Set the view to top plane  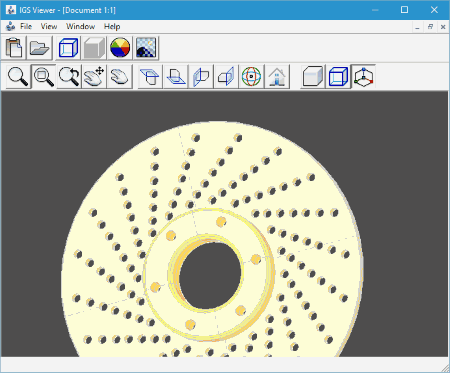pyautogui.click(x=150, y=77)
